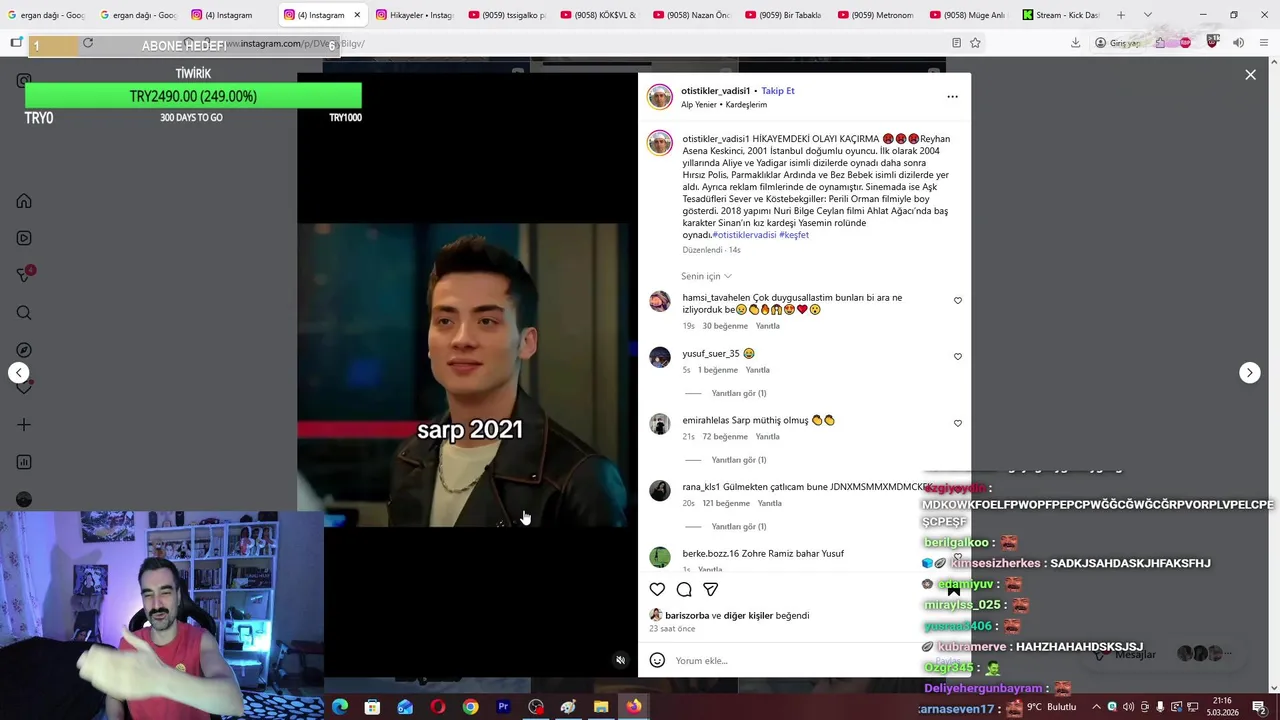Like the post with the heart icon
The image size is (1280, 720).
tap(657, 589)
